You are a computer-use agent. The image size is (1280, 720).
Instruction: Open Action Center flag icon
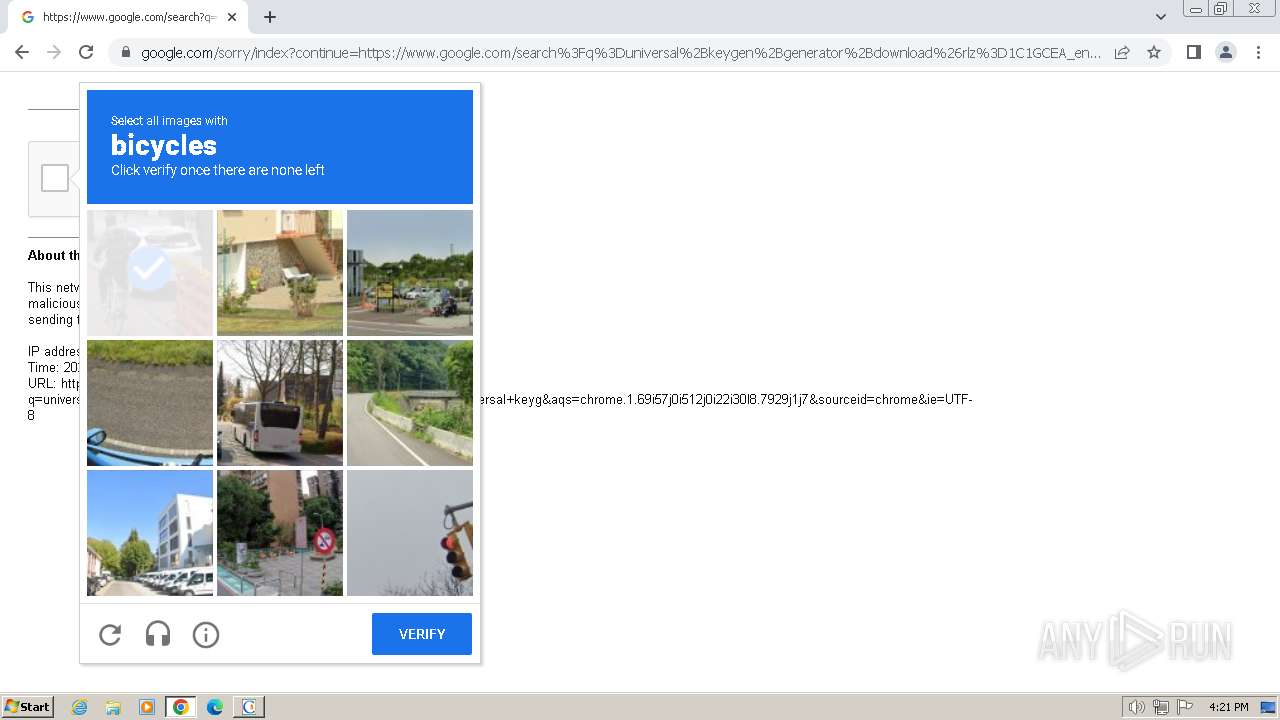pos(1185,707)
